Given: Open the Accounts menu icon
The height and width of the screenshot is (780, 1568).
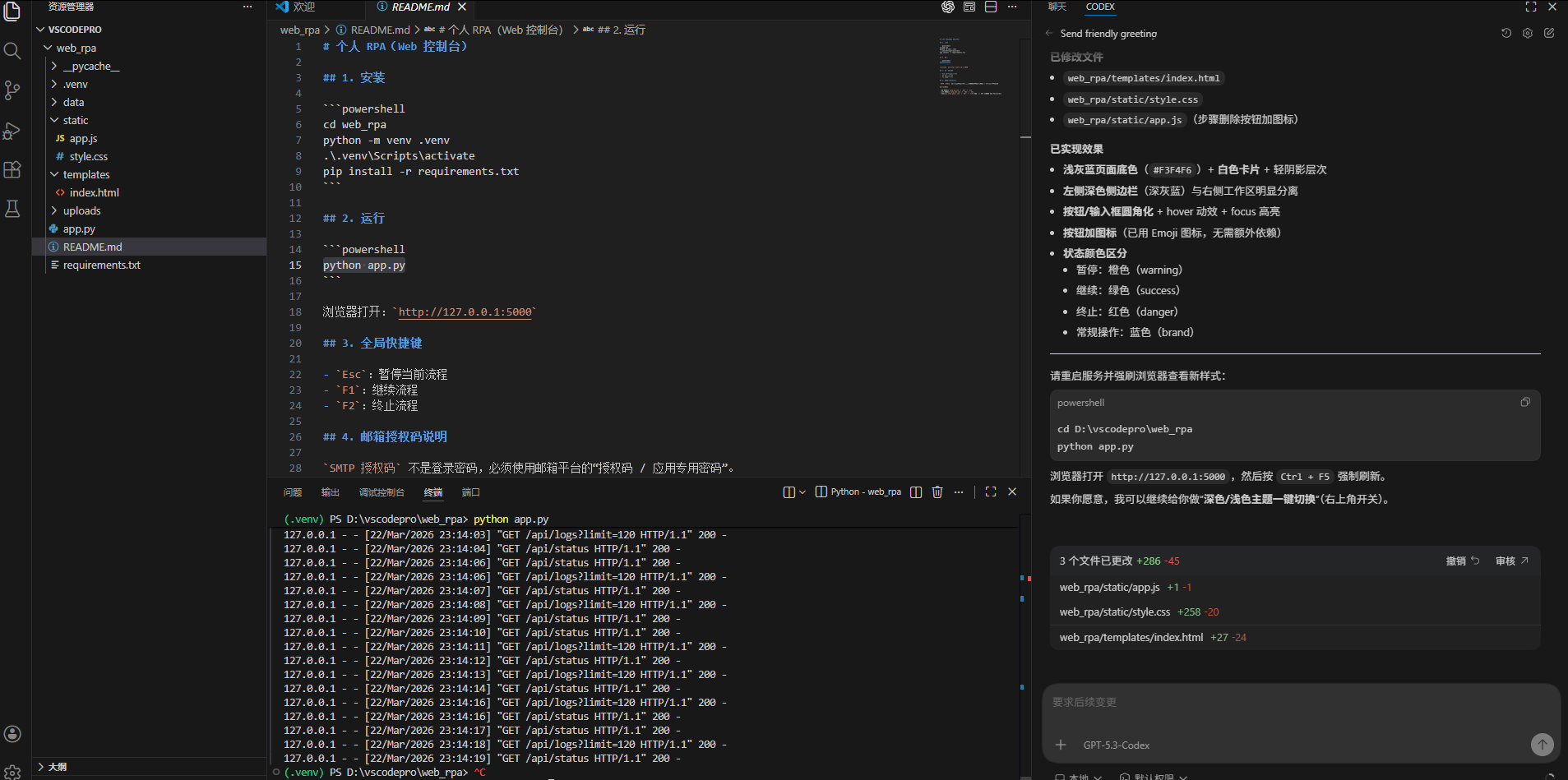Looking at the screenshot, I should tap(12, 734).
